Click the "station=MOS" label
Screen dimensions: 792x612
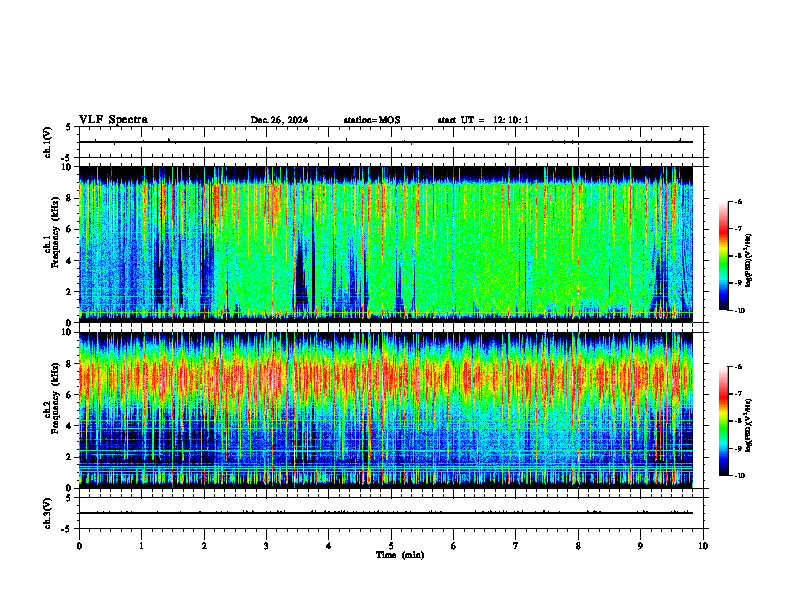coord(372,120)
